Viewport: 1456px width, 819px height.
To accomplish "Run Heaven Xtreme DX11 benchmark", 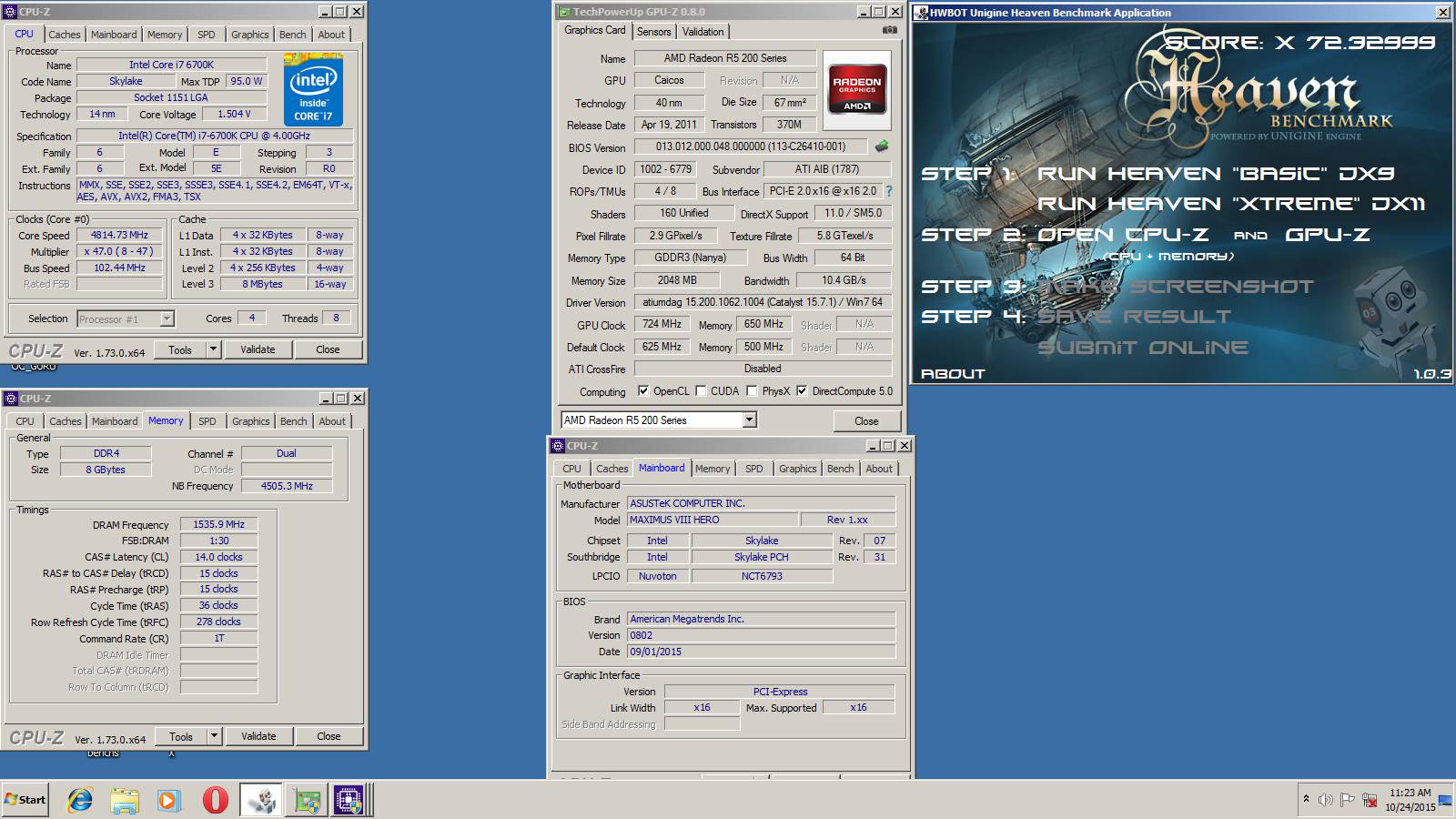I will tap(1231, 204).
